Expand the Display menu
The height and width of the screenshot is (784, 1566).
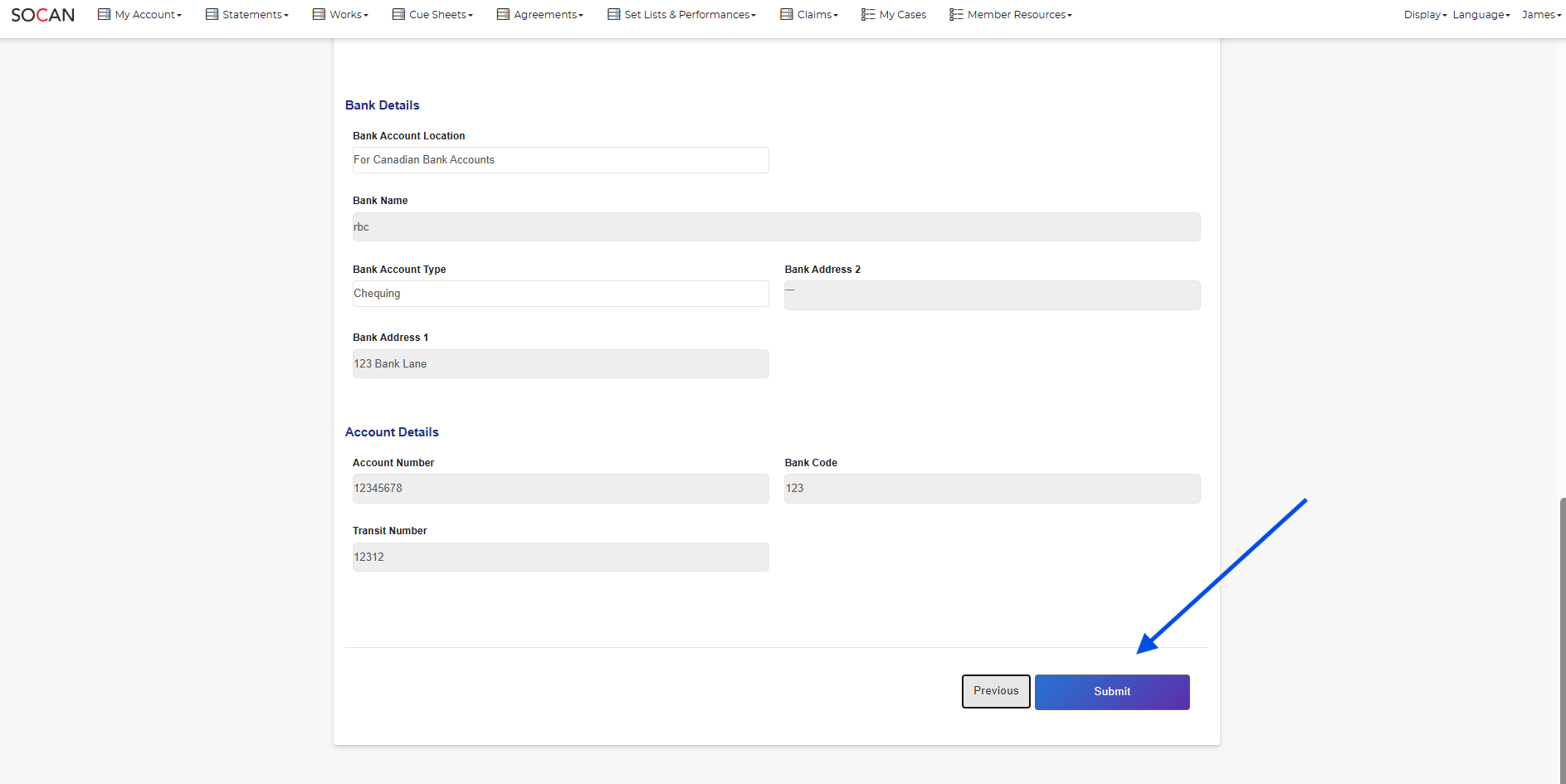click(x=1424, y=15)
